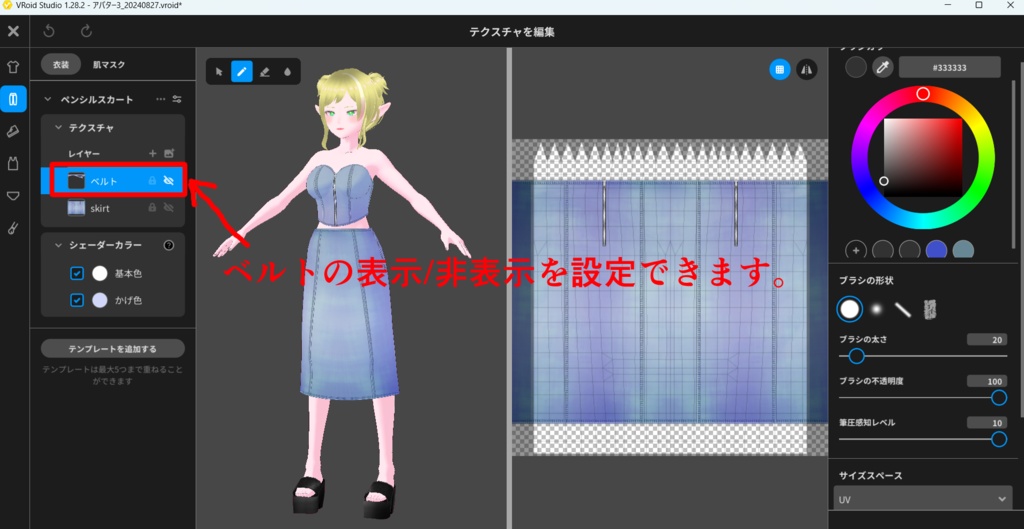This screenshot has width=1024, height=529.
Task: Open the brush accessory category icon in sidebar
Action: click(13, 229)
